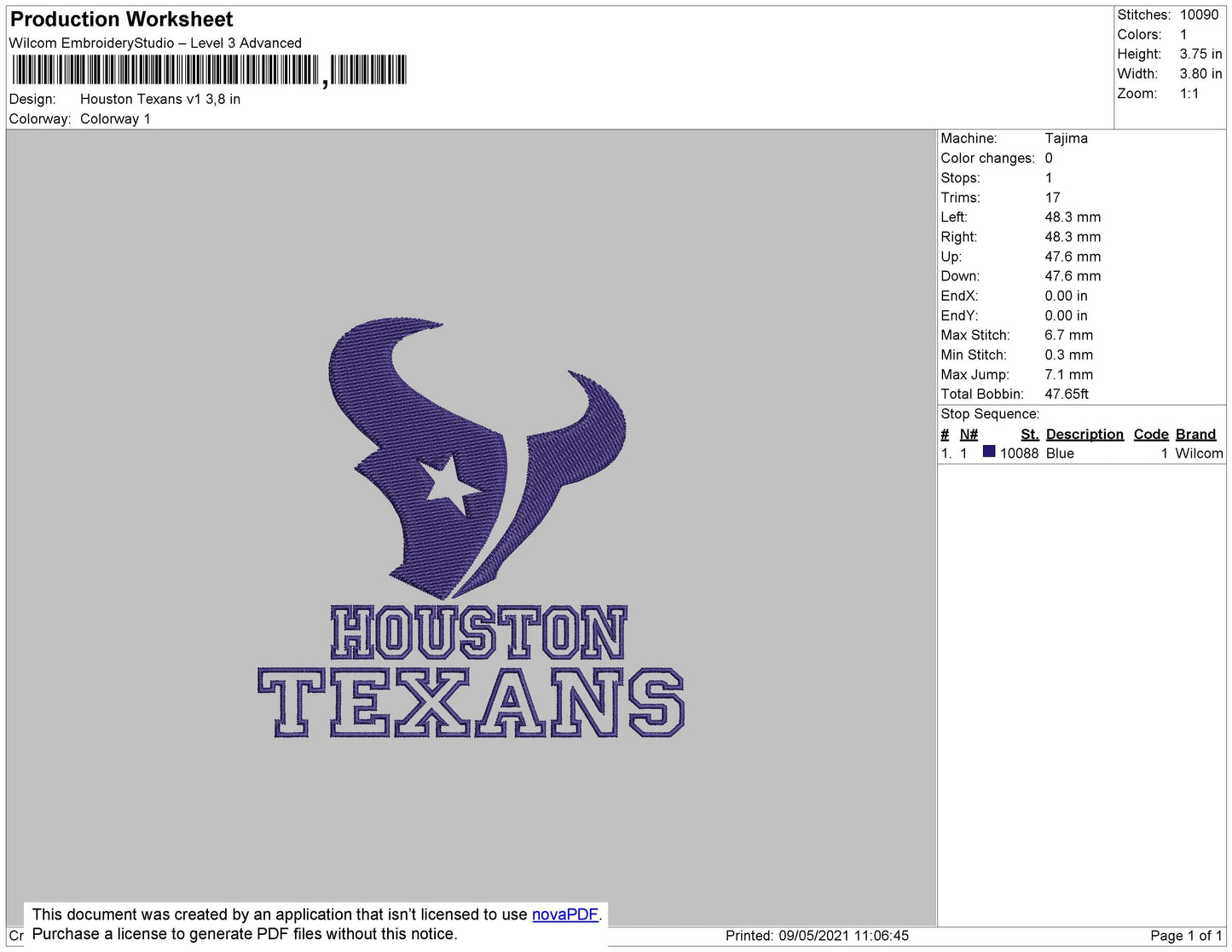
Task: Click the EndX value 0.00 in
Action: tap(1066, 296)
